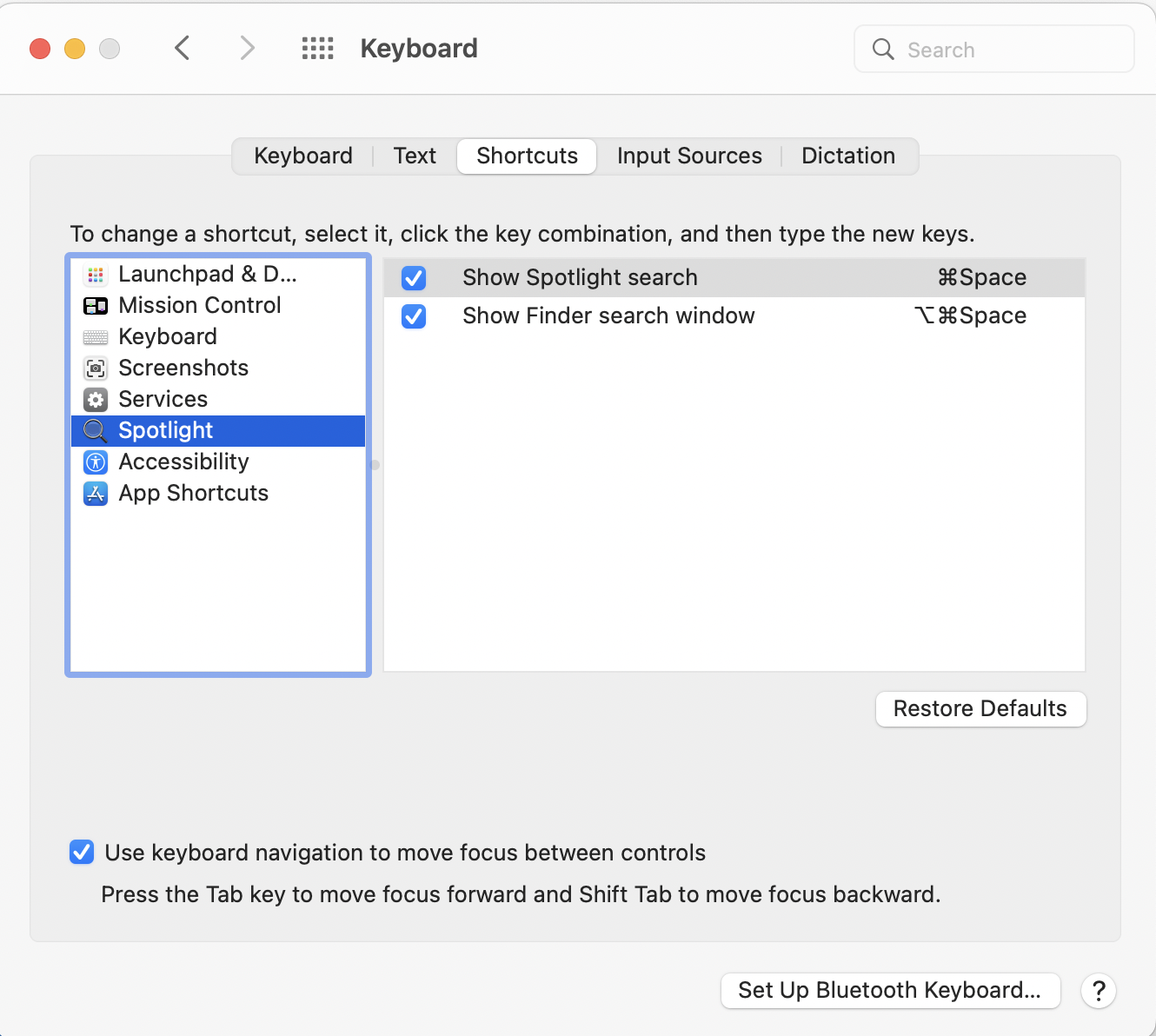The height and width of the screenshot is (1036, 1156).
Task: Switch to the Text tab
Action: [x=415, y=156]
